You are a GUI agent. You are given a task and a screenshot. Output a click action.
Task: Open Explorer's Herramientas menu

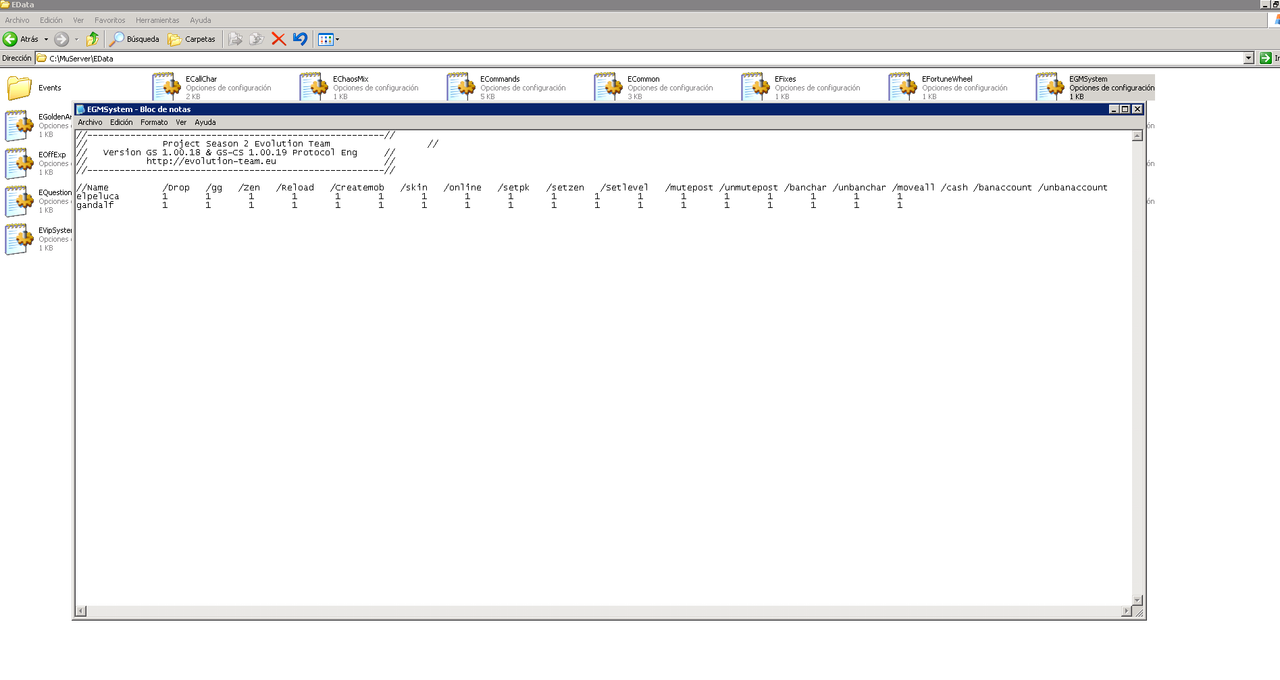(x=158, y=20)
